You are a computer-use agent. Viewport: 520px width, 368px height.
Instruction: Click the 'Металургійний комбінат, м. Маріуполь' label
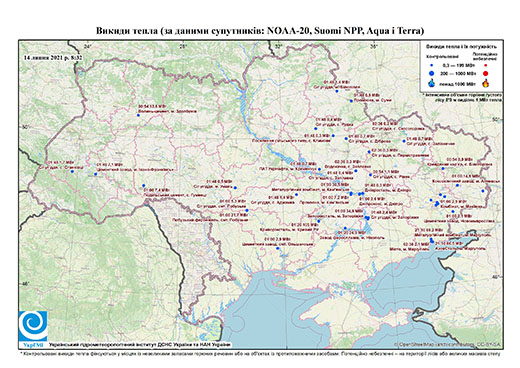point(452,235)
